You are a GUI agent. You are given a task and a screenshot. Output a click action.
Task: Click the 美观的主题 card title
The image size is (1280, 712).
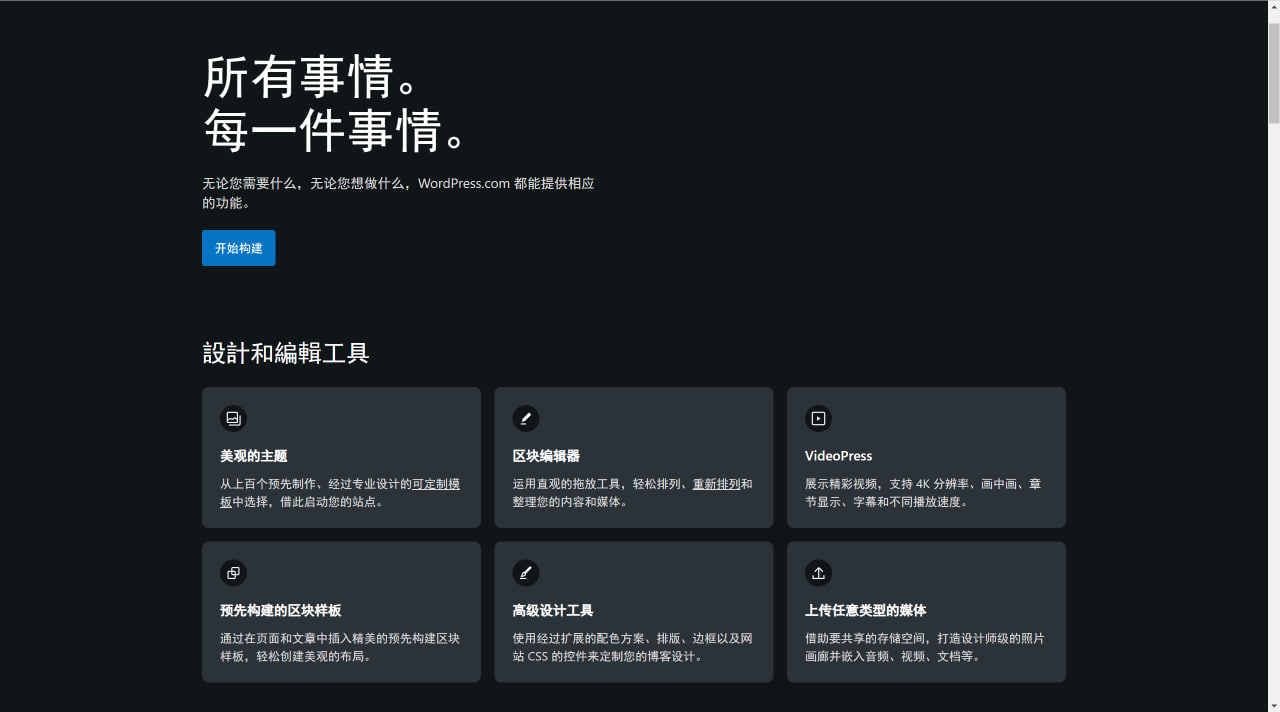pos(254,456)
